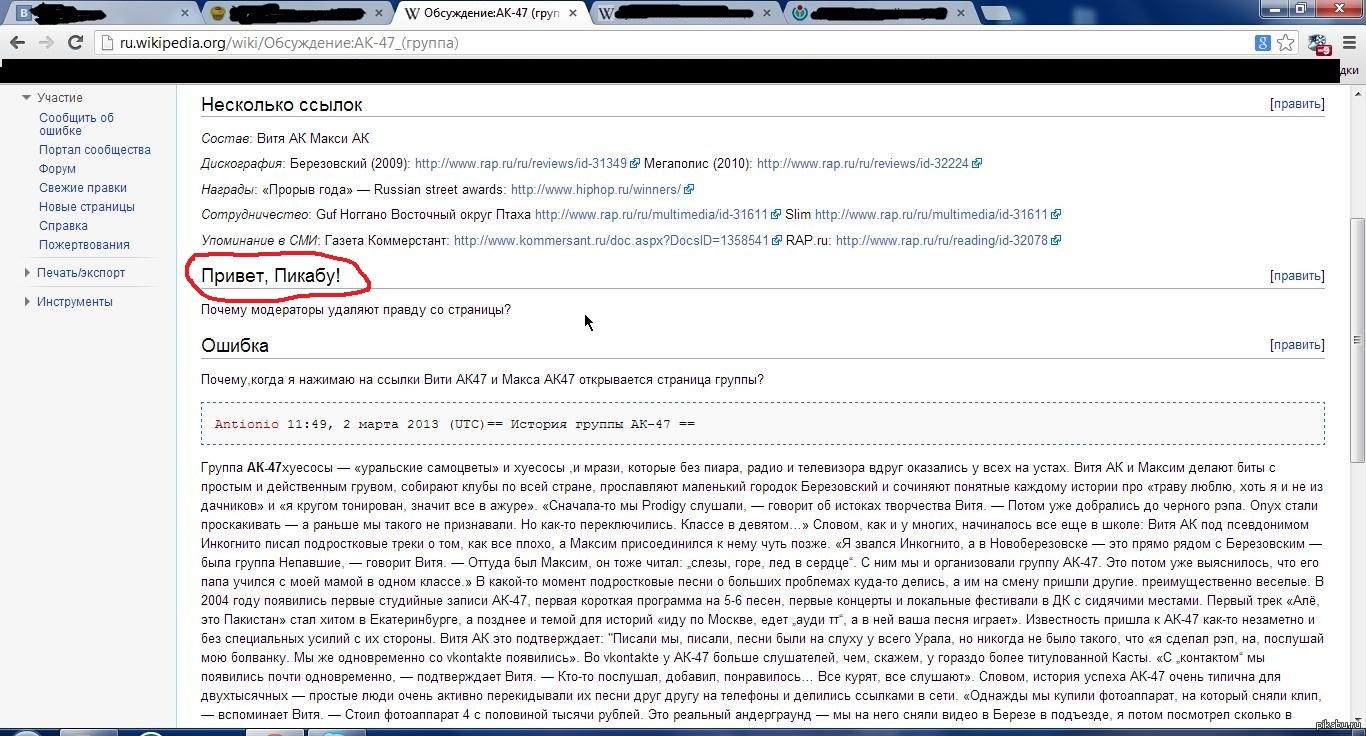The image size is (1366, 736).
Task: Edit the Ошибка section via править
Action: coord(1297,345)
